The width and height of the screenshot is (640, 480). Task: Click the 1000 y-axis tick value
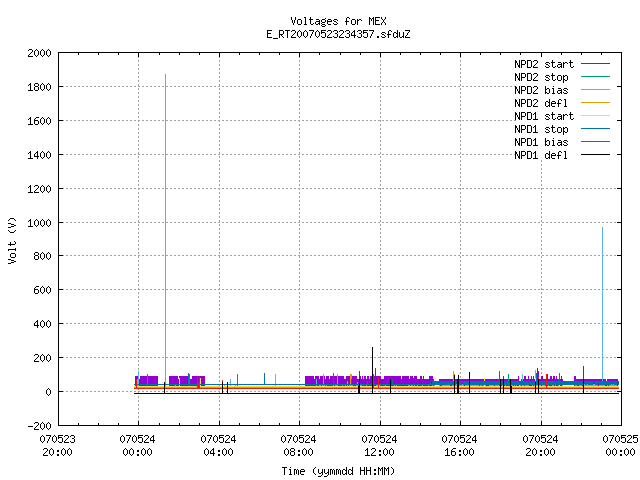(x=40, y=223)
